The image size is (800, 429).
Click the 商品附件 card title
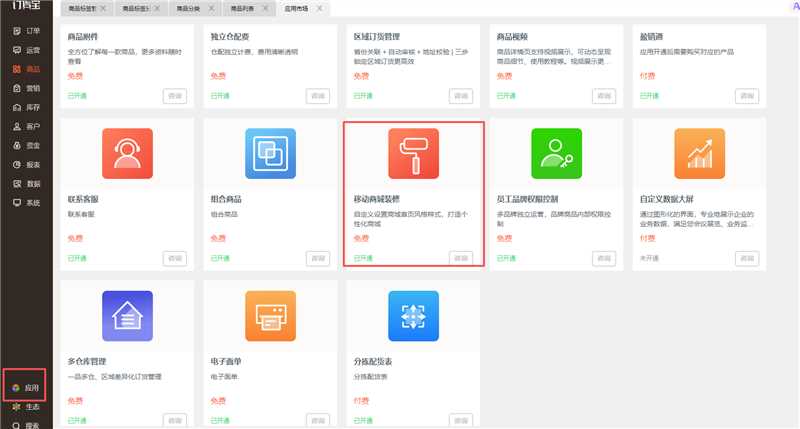pyautogui.click(x=83, y=37)
